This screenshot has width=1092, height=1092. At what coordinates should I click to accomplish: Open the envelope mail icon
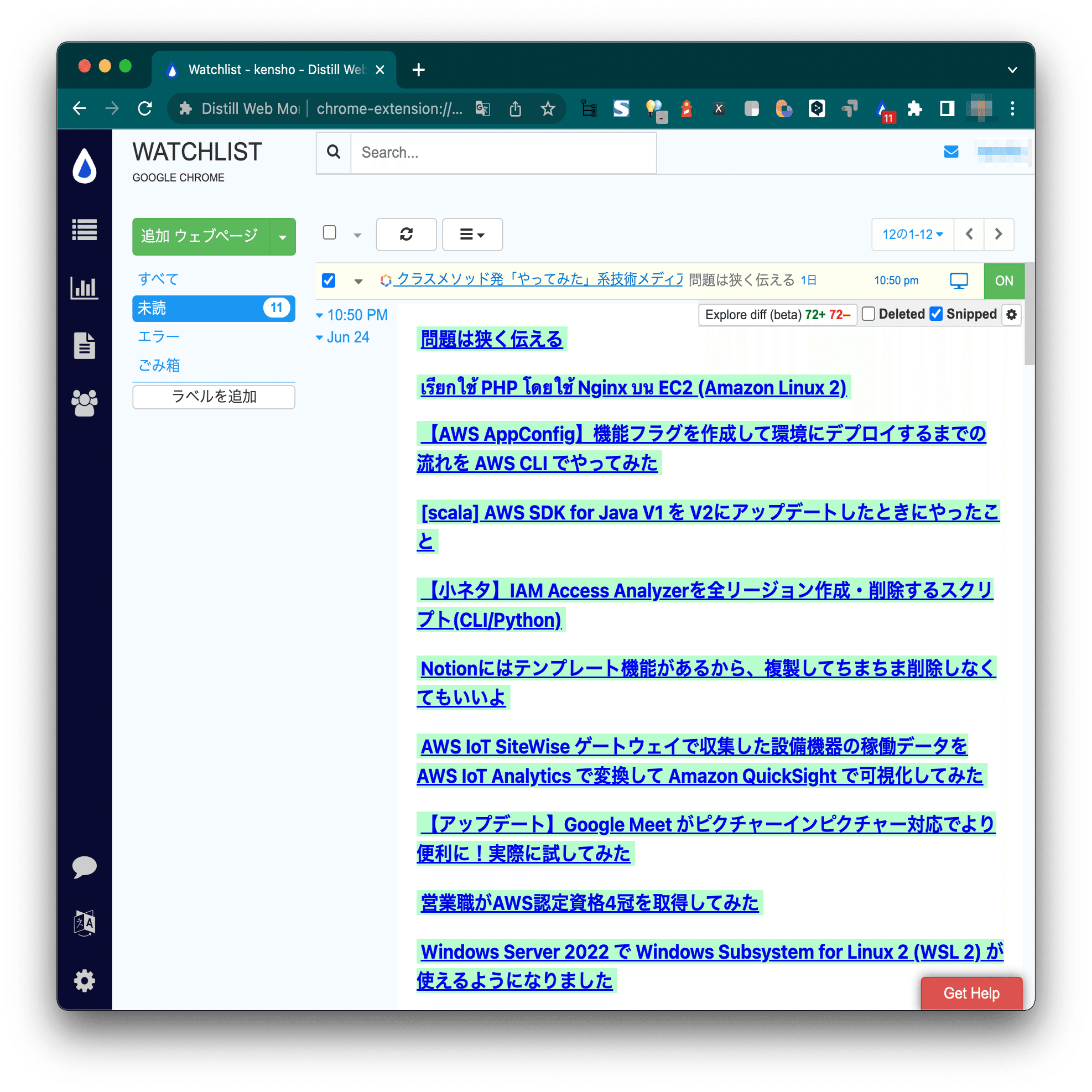pos(951,152)
